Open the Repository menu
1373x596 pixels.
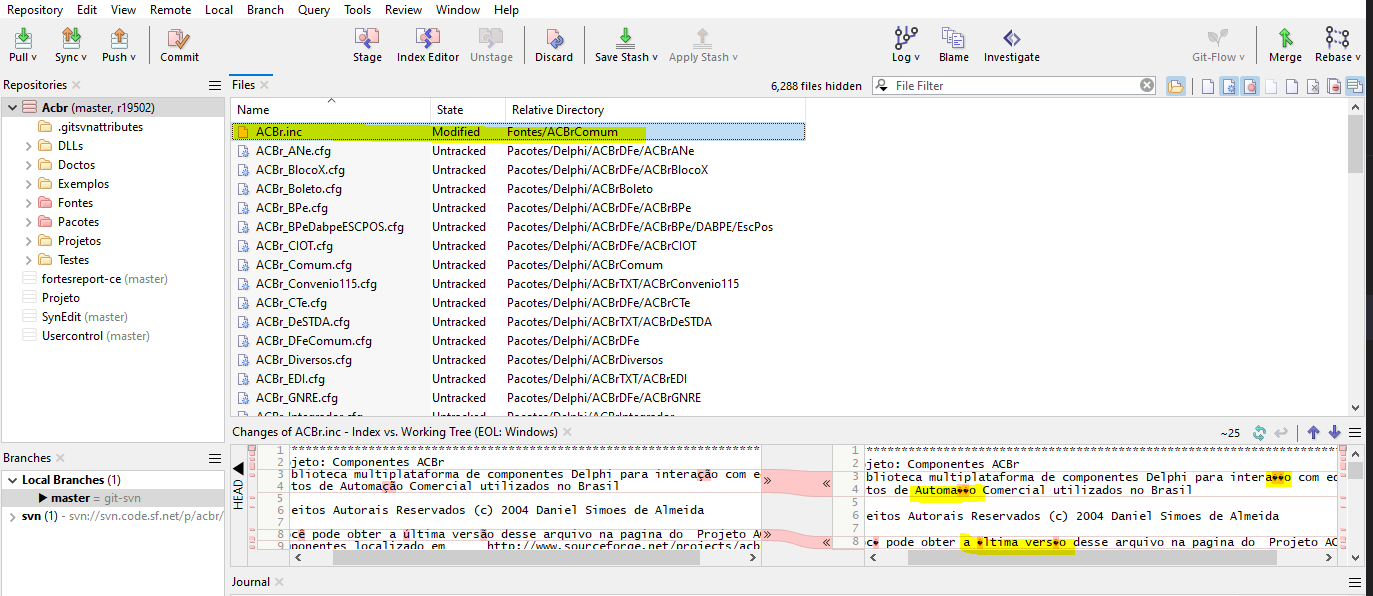(x=35, y=10)
